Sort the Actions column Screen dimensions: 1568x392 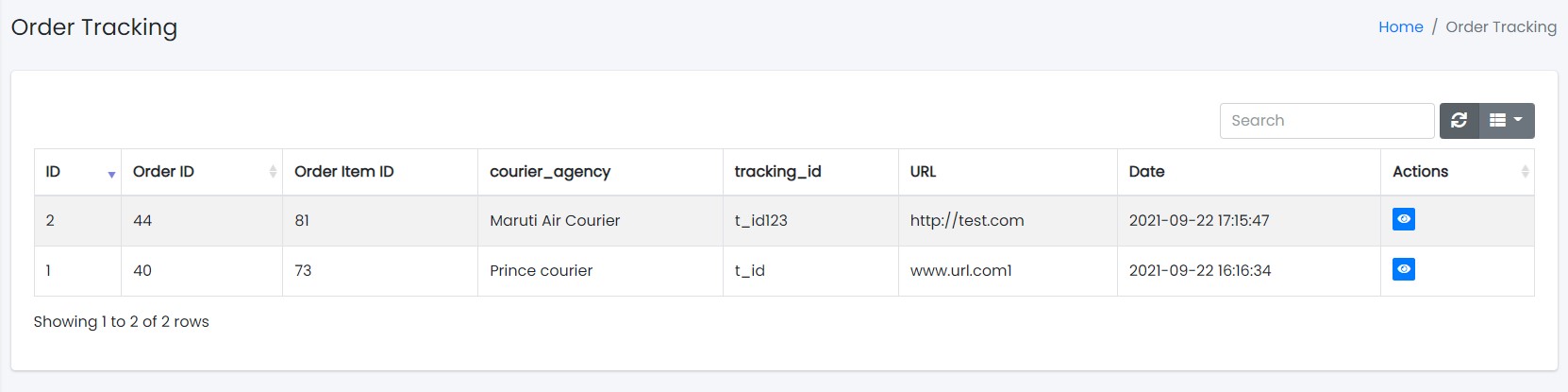tap(1525, 172)
